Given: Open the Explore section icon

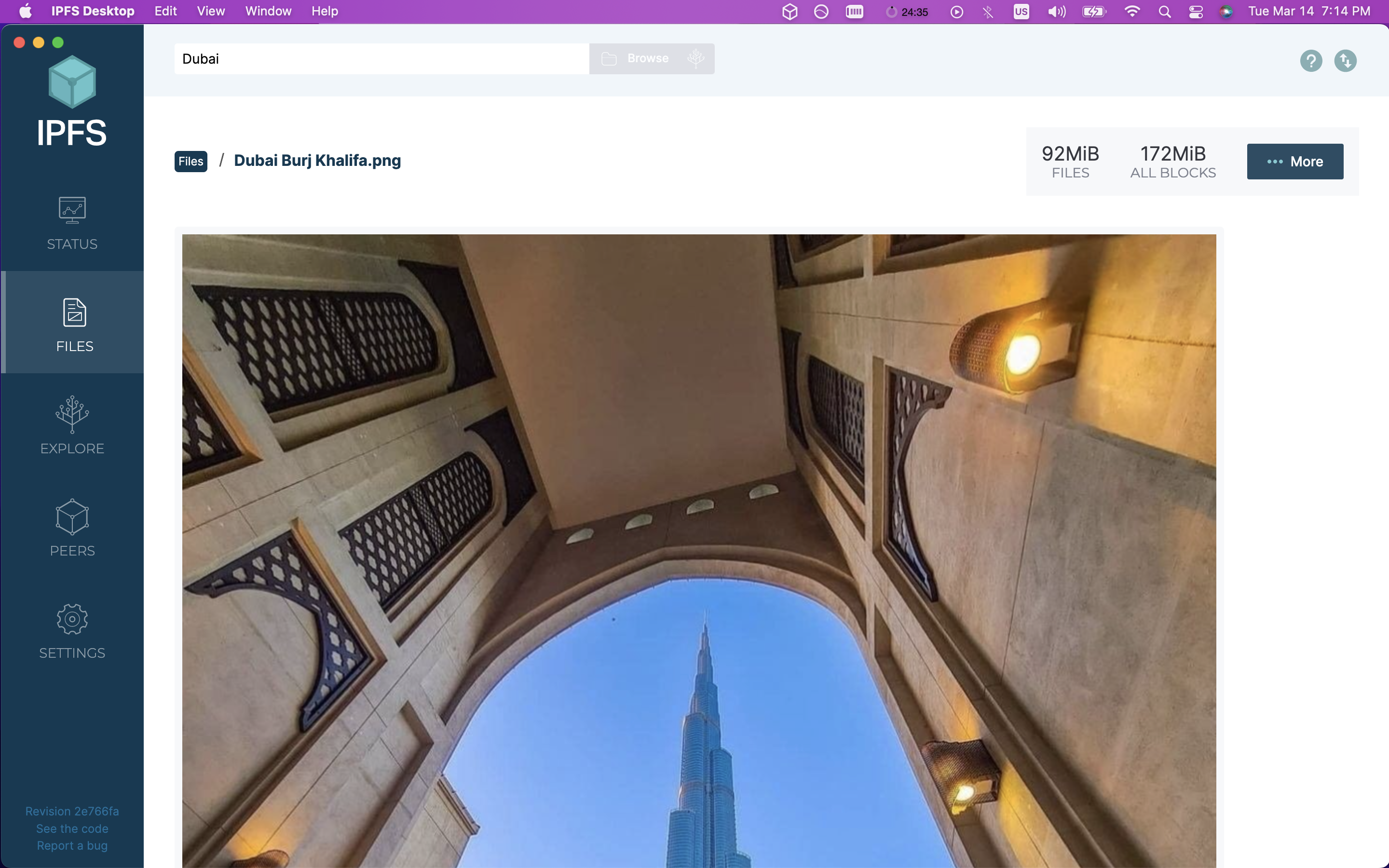Looking at the screenshot, I should point(72,415).
